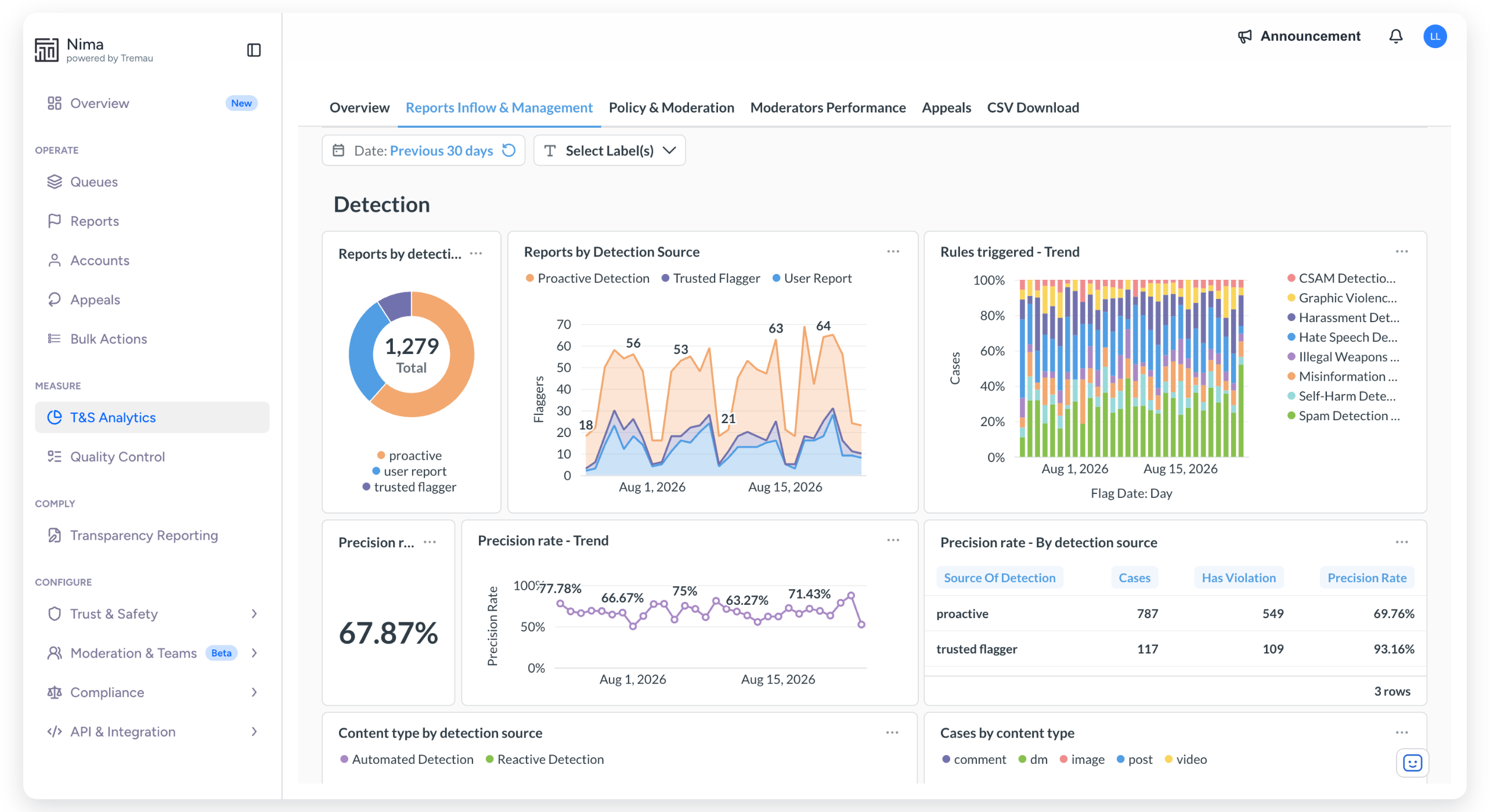Click the video legend color dot

1168,760
